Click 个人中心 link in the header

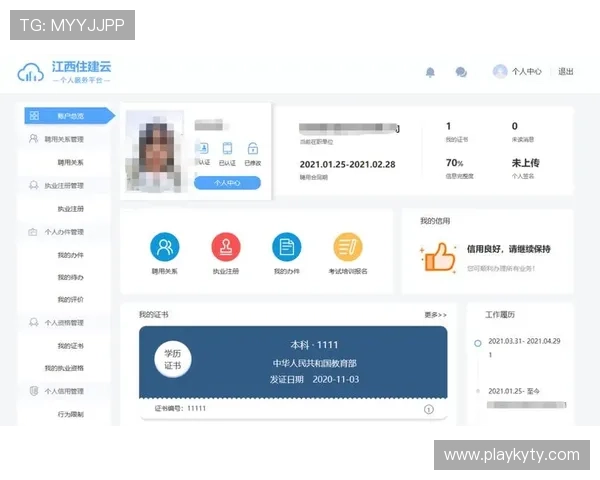527,72
